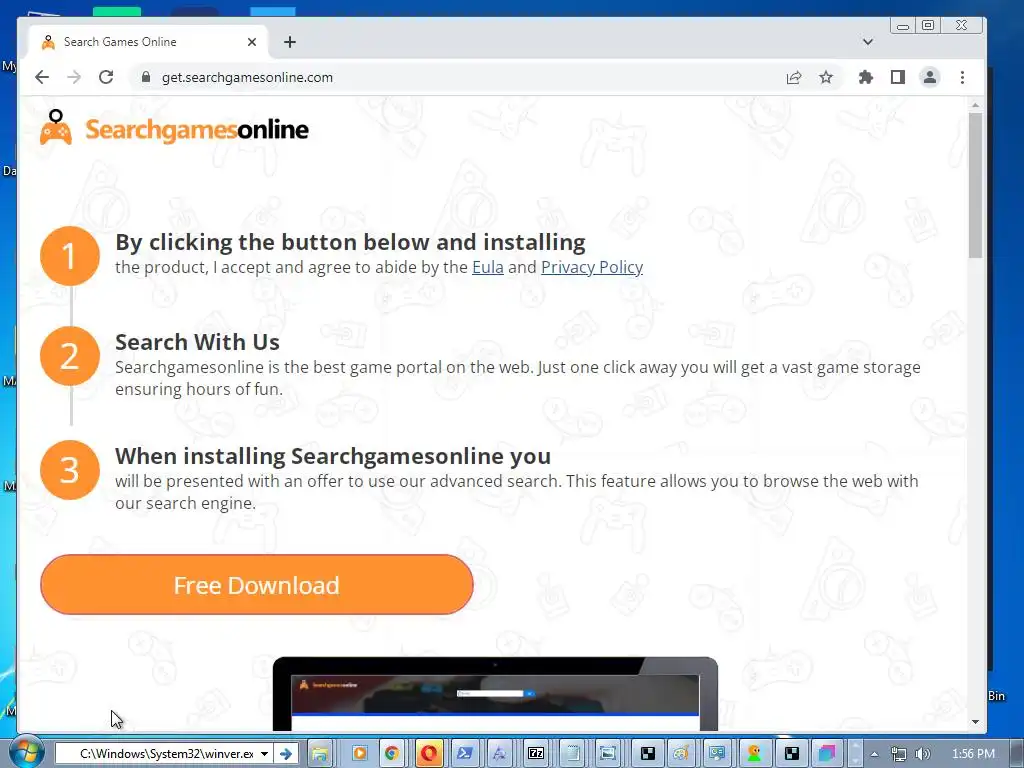Close the Search Games Online tab
This screenshot has height=768, width=1024.
point(252,42)
